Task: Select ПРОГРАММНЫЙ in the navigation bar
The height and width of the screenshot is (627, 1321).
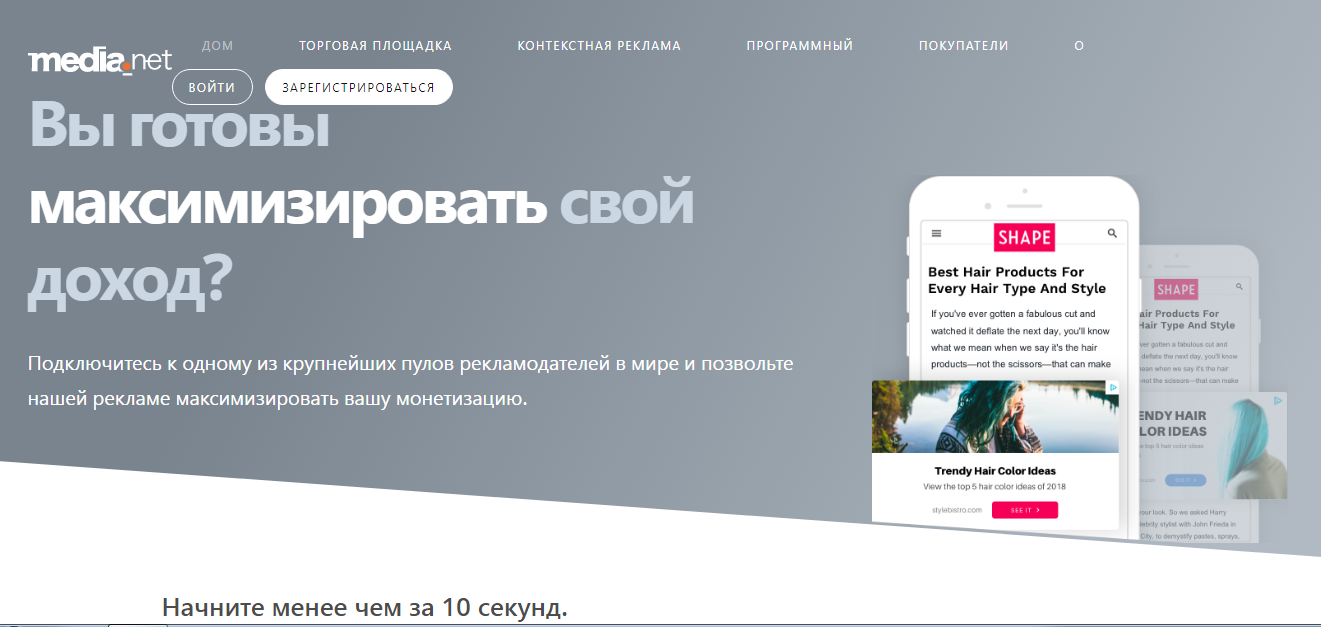Action: point(799,46)
